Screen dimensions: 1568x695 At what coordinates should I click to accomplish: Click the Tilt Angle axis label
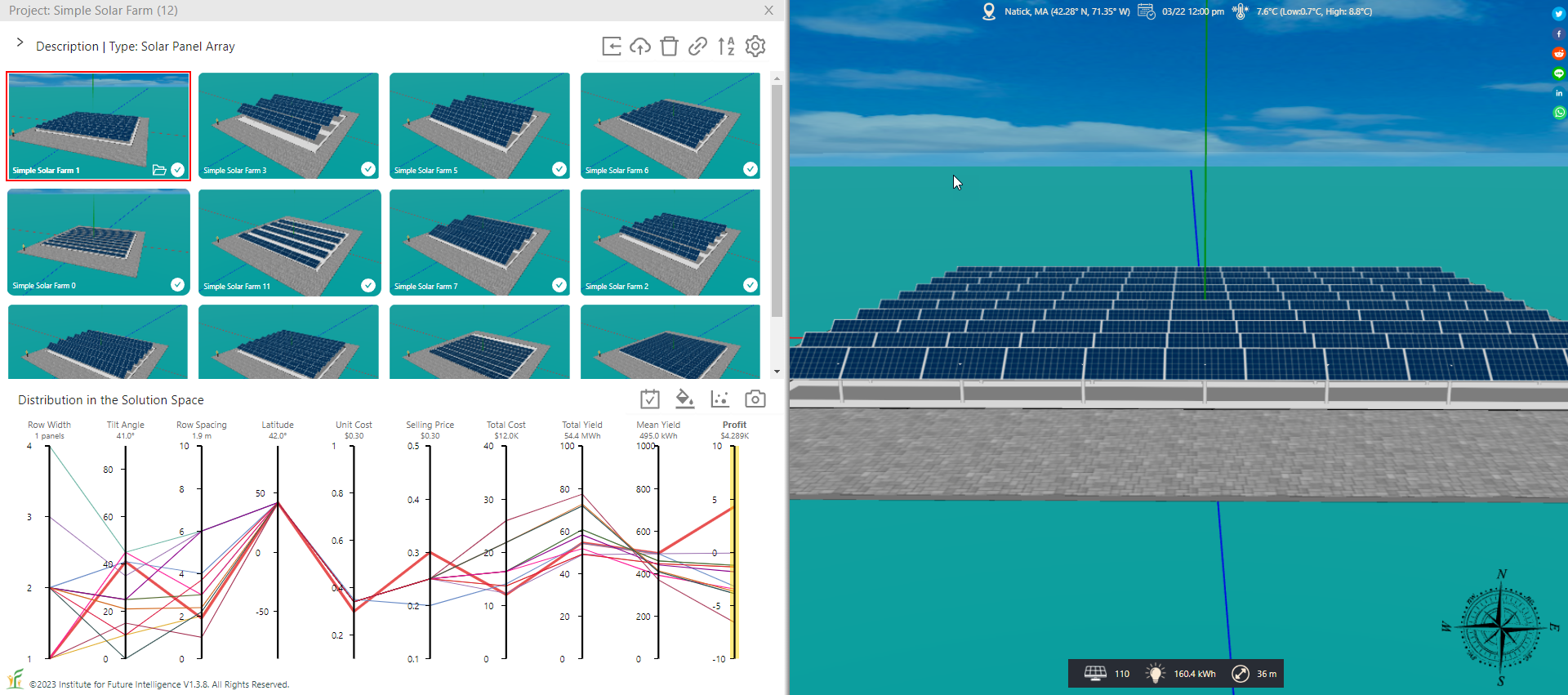point(125,425)
